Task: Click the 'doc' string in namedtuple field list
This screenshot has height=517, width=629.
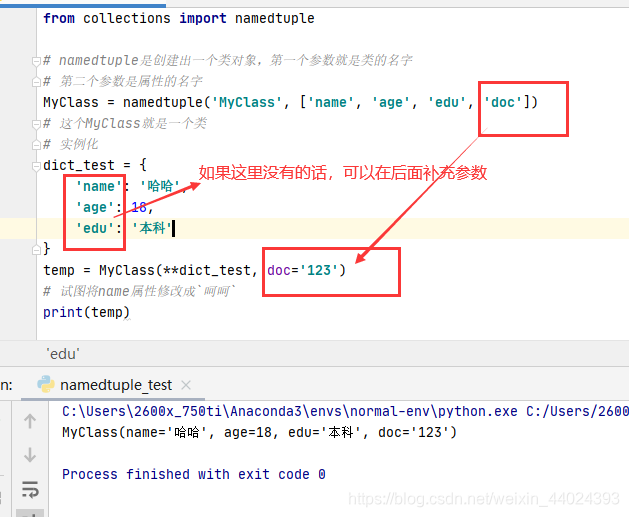Action: [x=503, y=102]
